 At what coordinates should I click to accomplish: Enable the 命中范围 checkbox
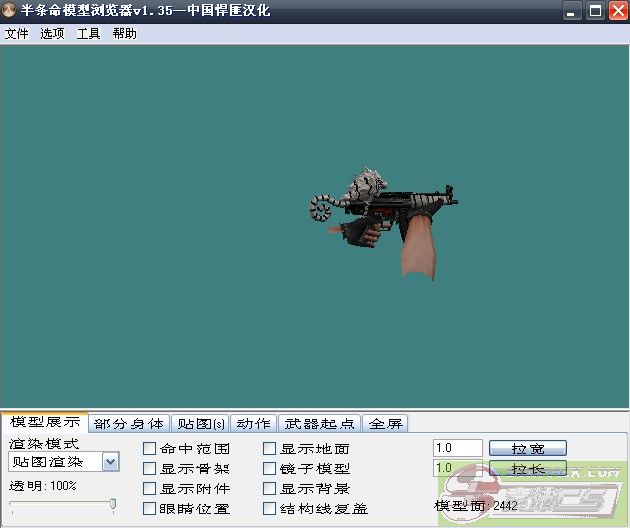click(150, 449)
